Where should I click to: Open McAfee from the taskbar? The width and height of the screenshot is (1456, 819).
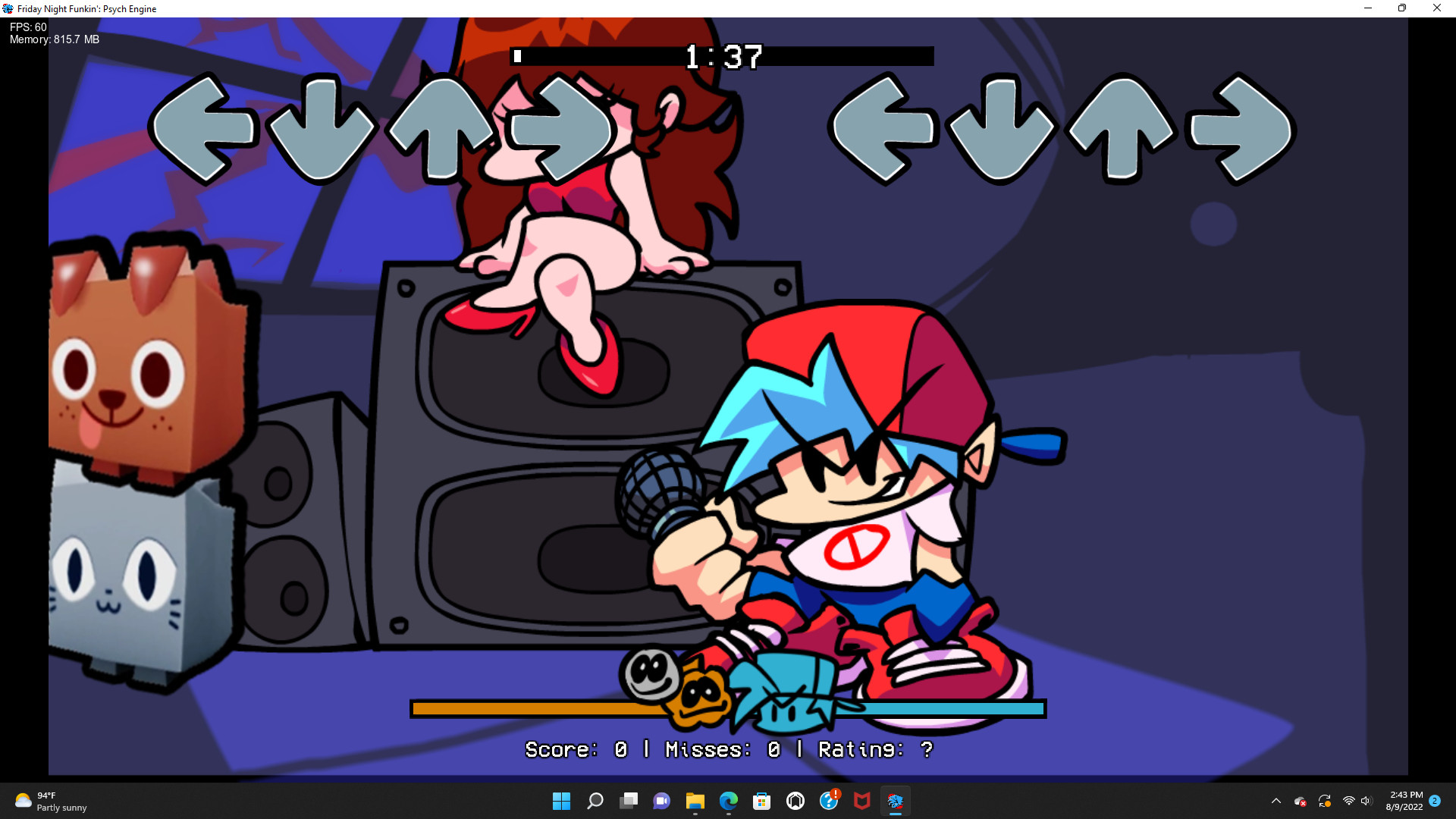(862, 801)
